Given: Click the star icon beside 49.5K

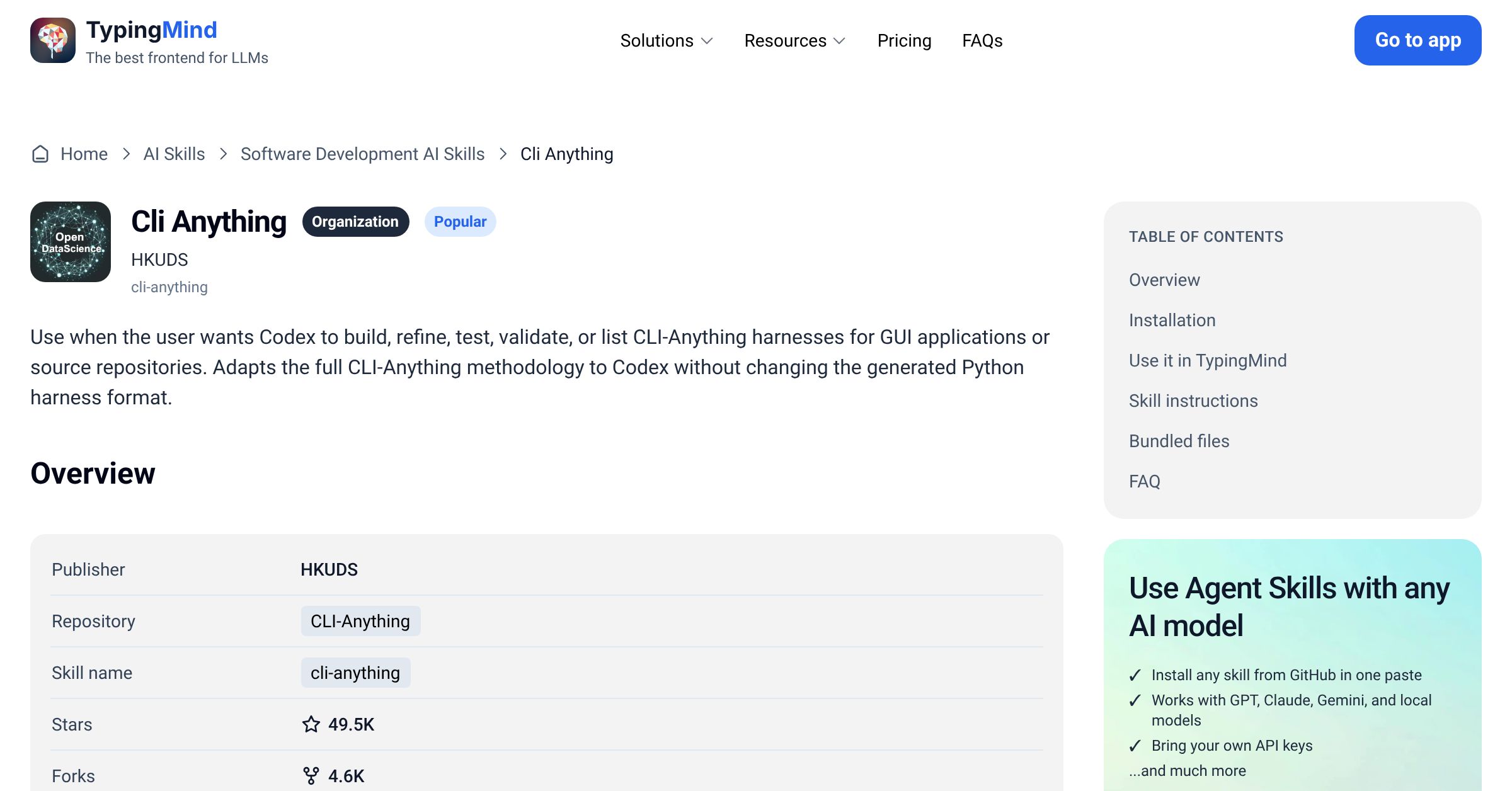Looking at the screenshot, I should coord(311,724).
